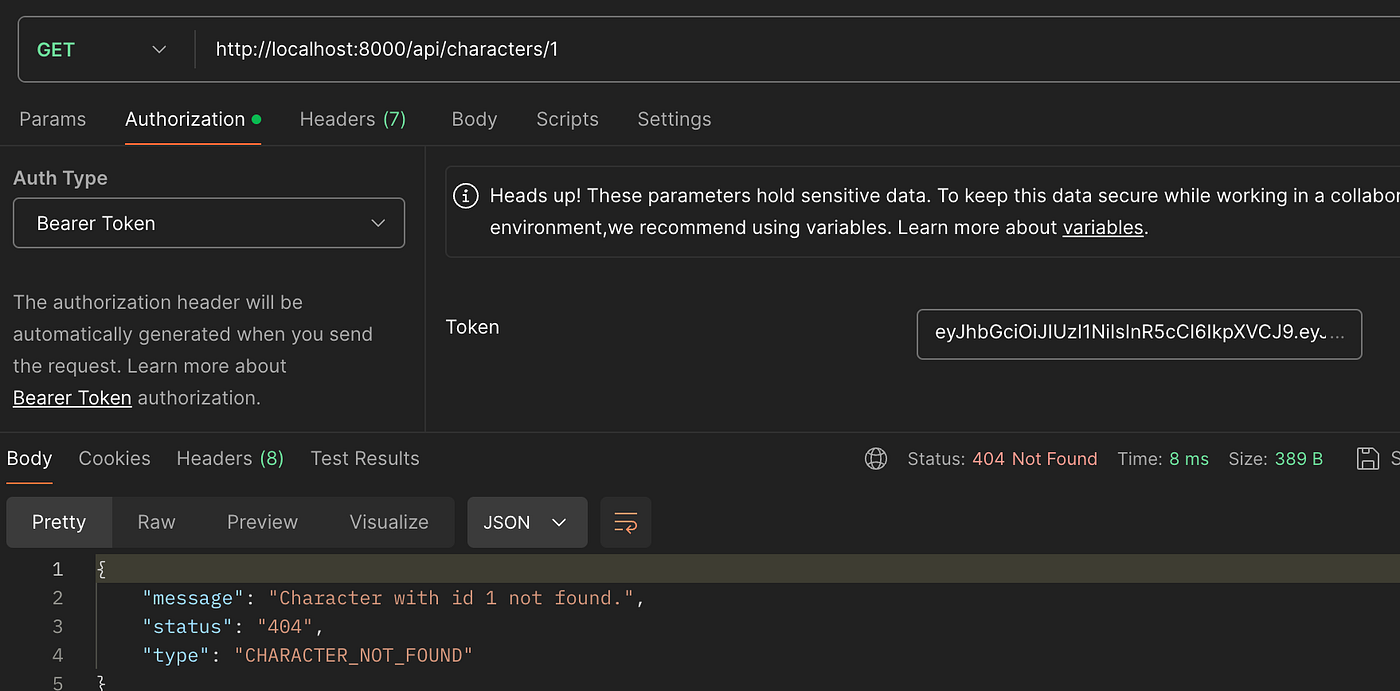Viewport: 1400px width, 691px height.
Task: Open the JSON format dropdown
Action: click(526, 522)
